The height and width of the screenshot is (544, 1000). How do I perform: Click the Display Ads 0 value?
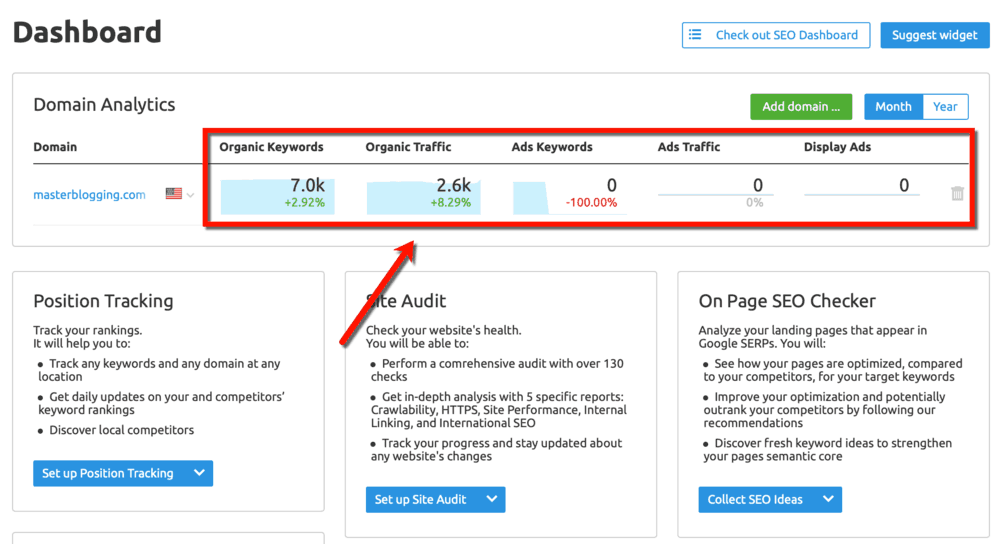pyautogui.click(x=904, y=185)
